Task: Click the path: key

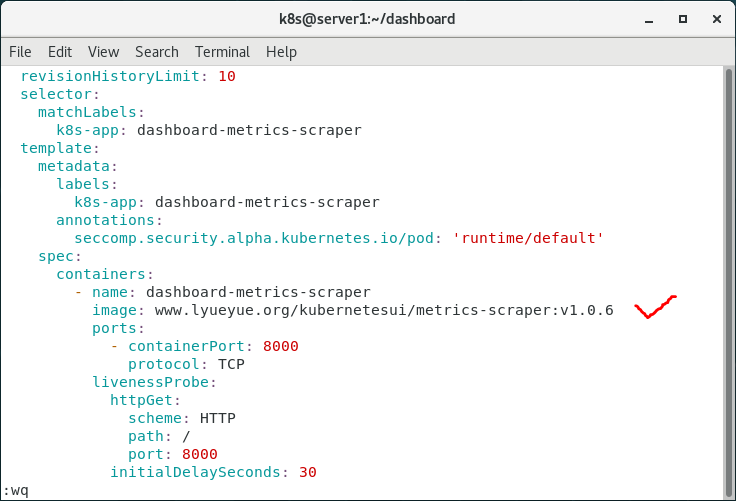Action: [150, 436]
